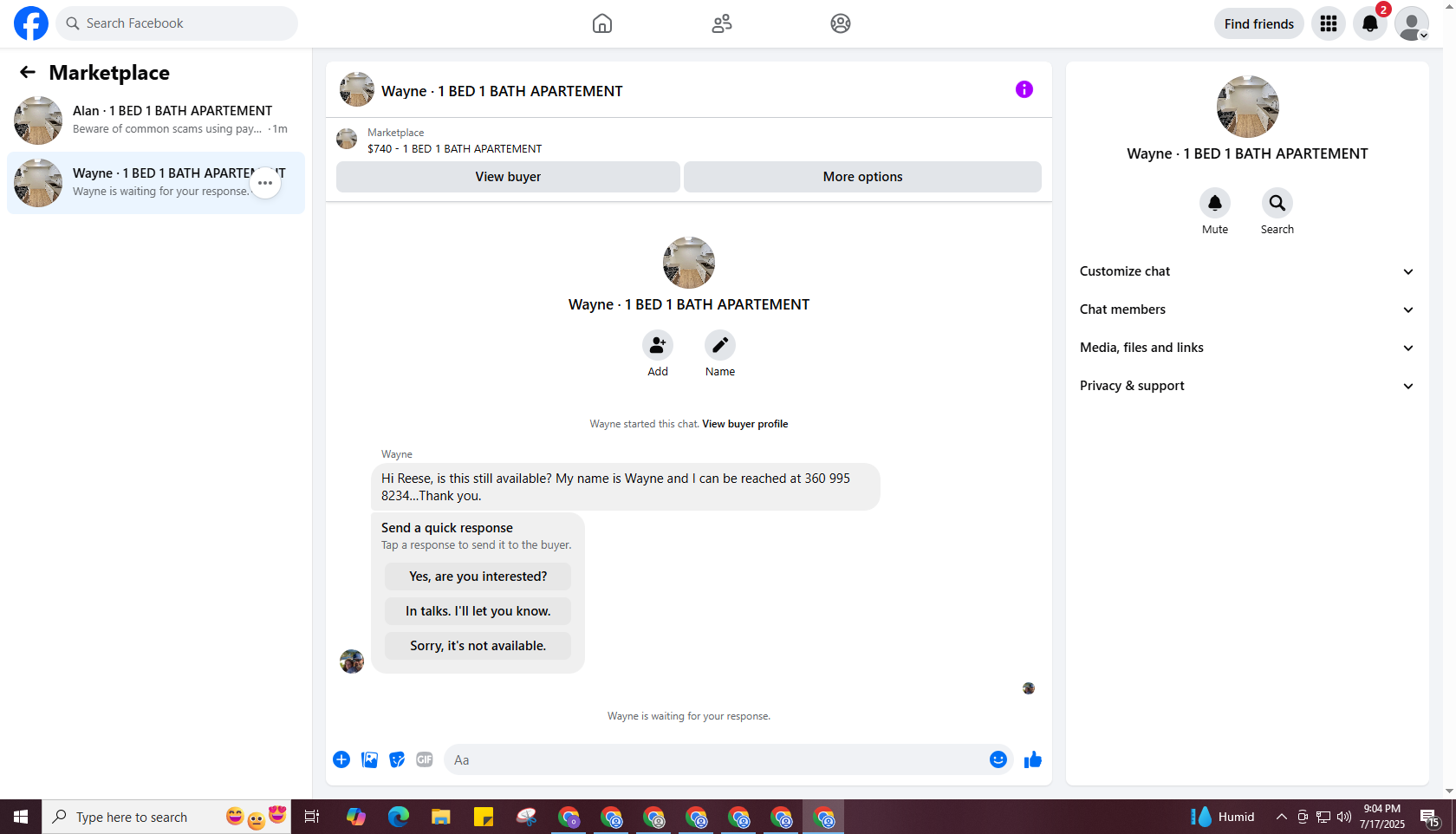The width and height of the screenshot is (1456, 834).
Task: Open the $740 1 BED 1 BATH listing link
Action: (455, 149)
